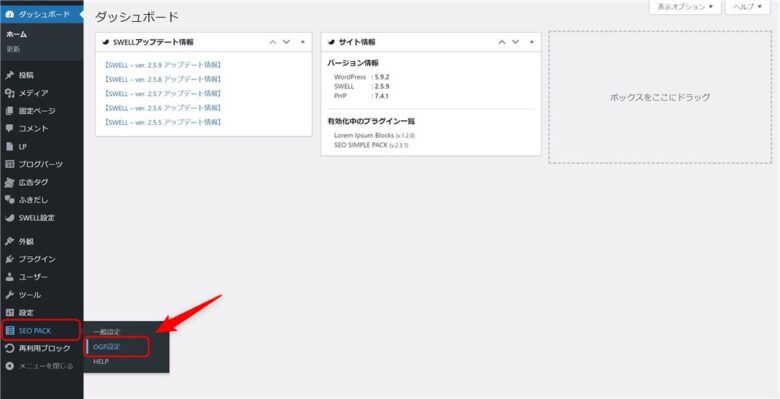Screen dimensions: 780x399
Task: Collapse the SWELLアップデート情報 panel
Action: coord(303,42)
